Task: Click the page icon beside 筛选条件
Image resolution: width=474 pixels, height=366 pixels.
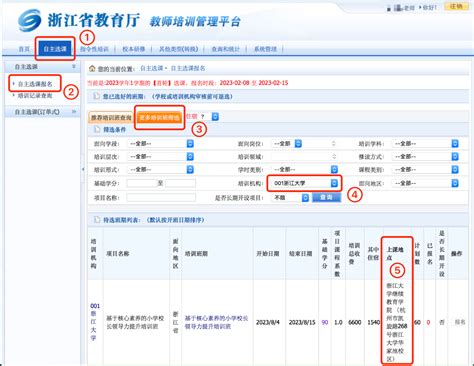Action: (x=97, y=129)
